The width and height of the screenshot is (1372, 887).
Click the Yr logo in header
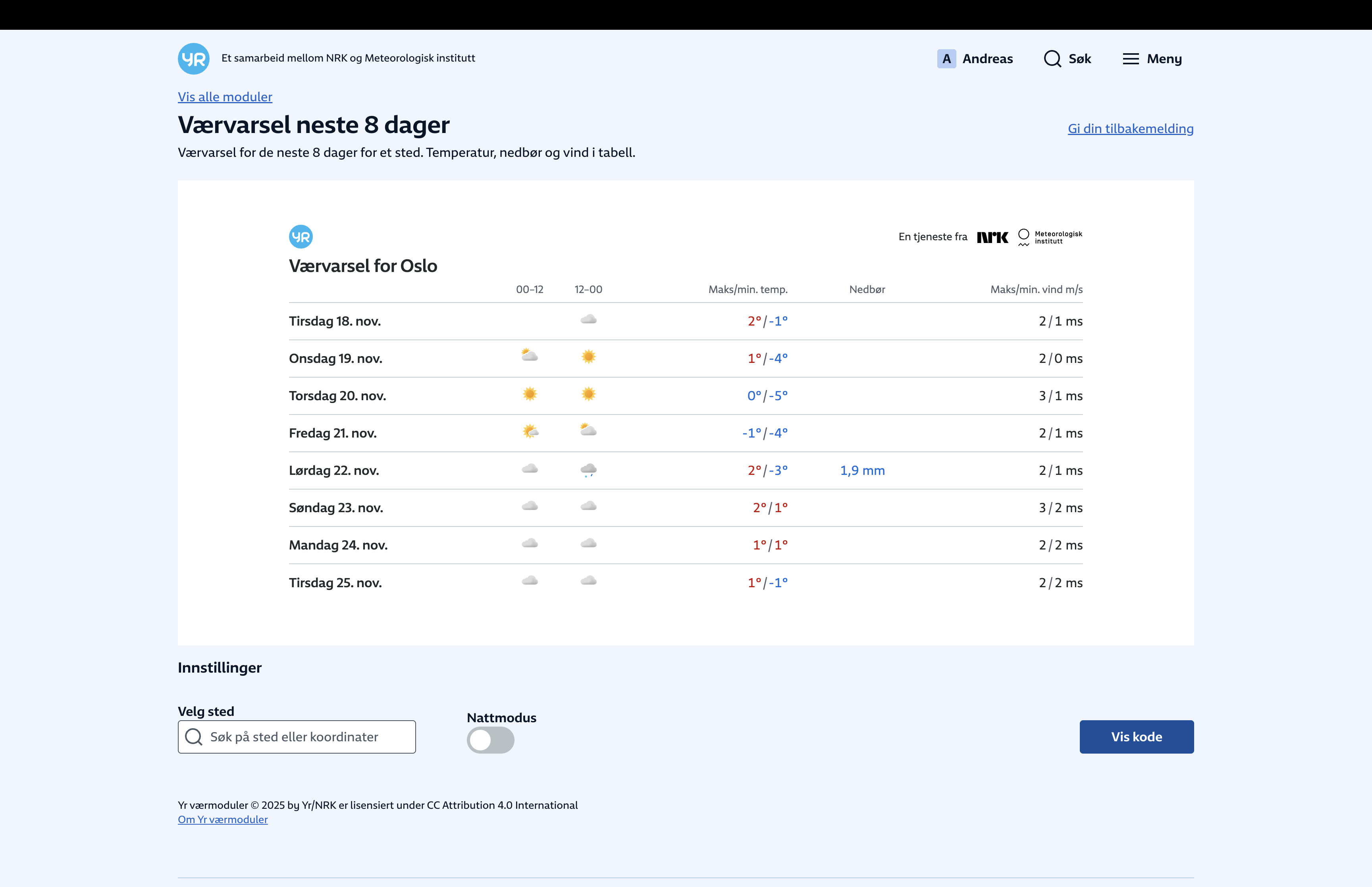193,59
